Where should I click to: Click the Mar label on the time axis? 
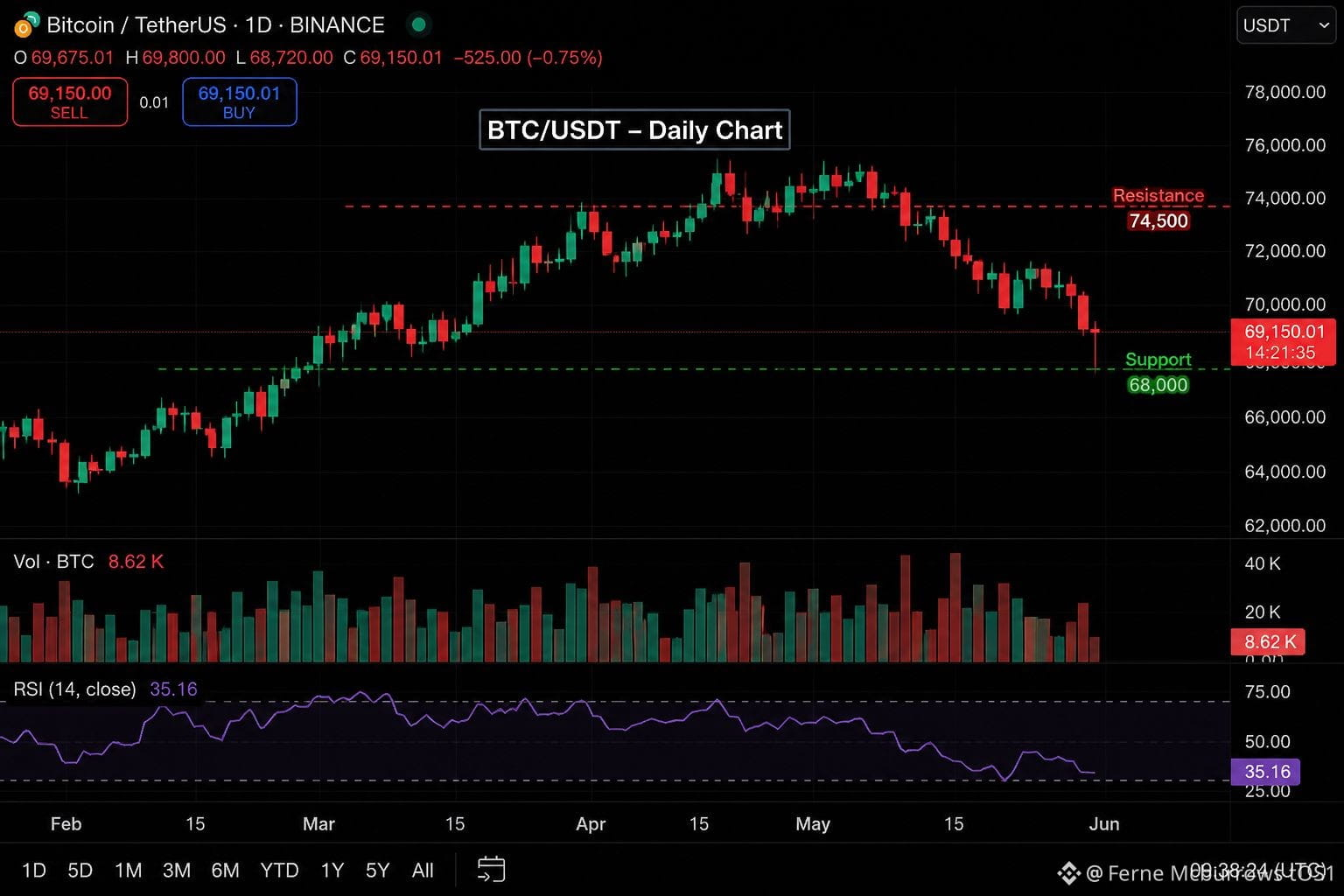click(318, 824)
